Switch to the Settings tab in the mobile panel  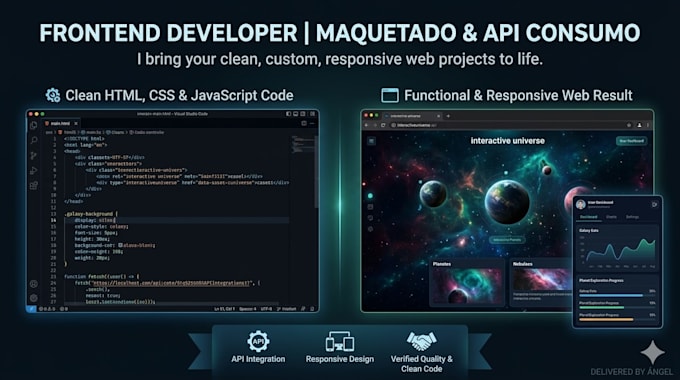point(632,217)
